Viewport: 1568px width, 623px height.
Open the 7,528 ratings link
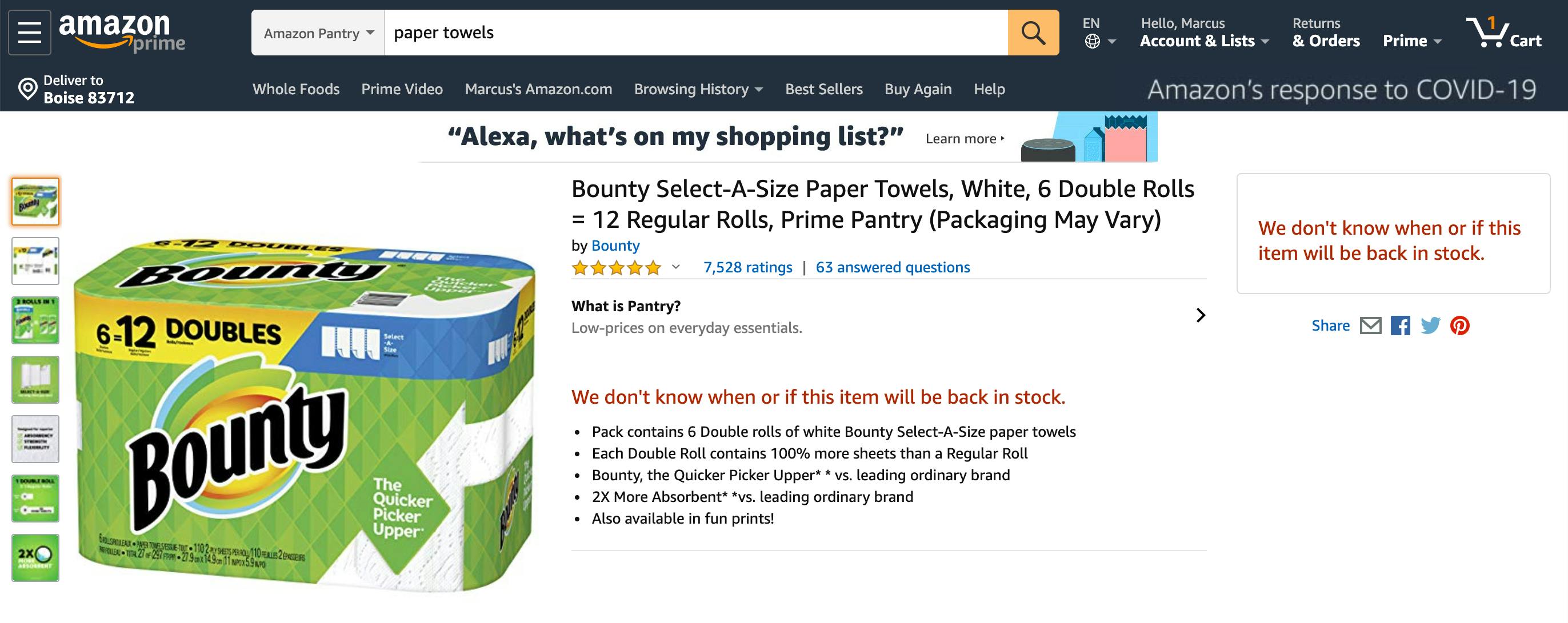pos(747,268)
